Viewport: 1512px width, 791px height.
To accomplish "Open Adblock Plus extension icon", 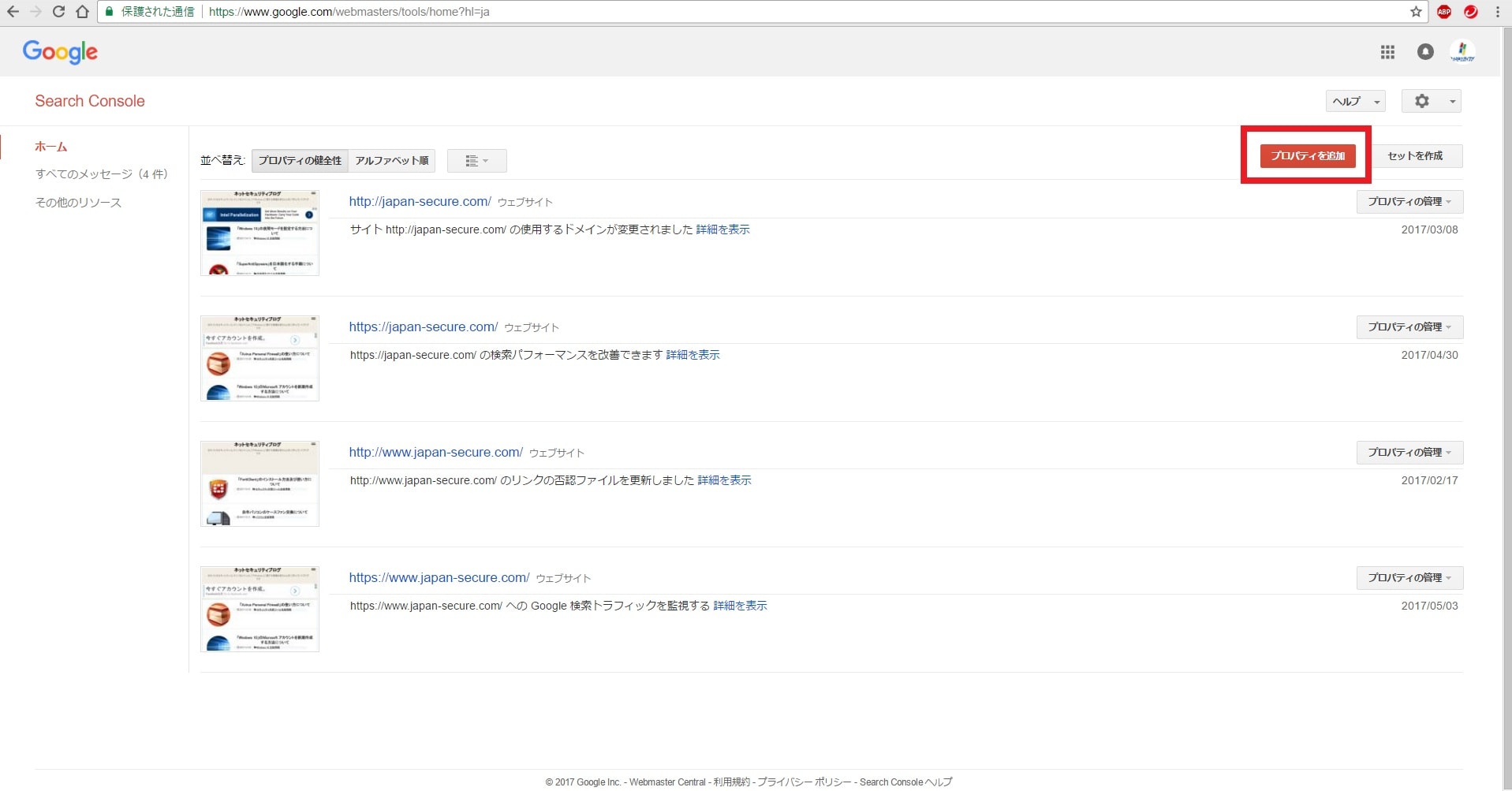I will tap(1444, 12).
